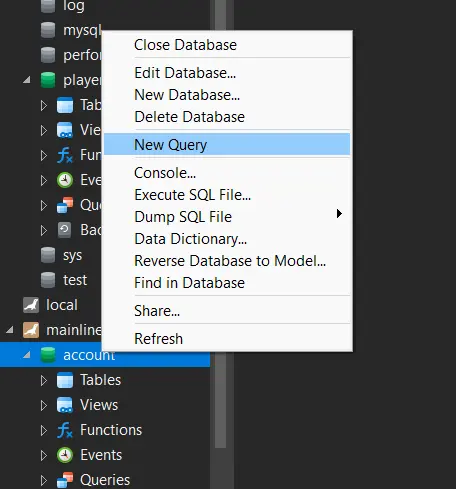
Task: Click the mainline connection icon
Action: tap(31, 330)
